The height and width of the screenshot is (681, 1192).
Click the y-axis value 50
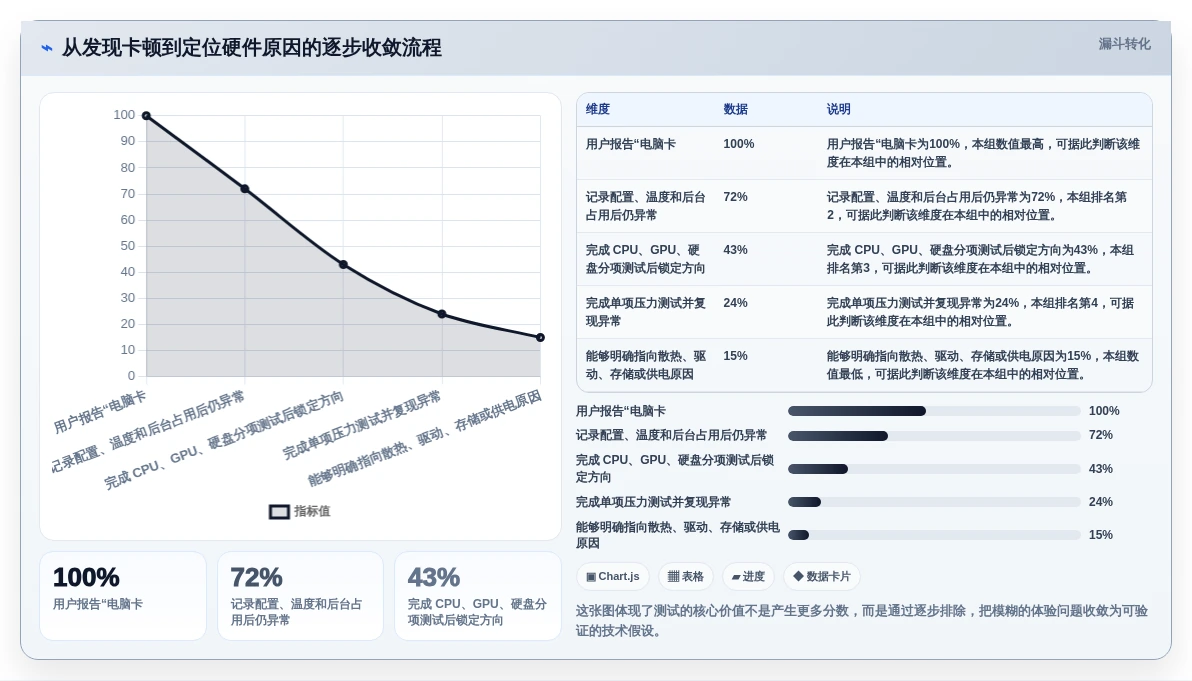(x=128, y=245)
